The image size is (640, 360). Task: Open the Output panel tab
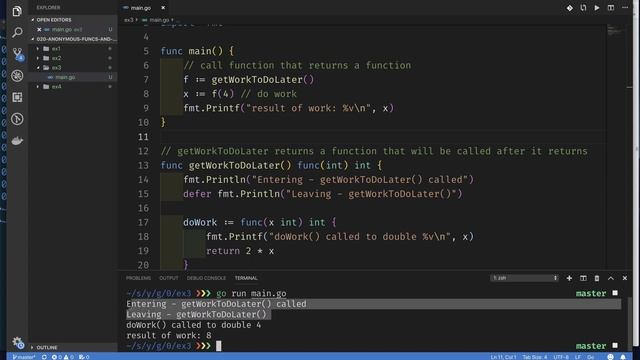coord(169,278)
